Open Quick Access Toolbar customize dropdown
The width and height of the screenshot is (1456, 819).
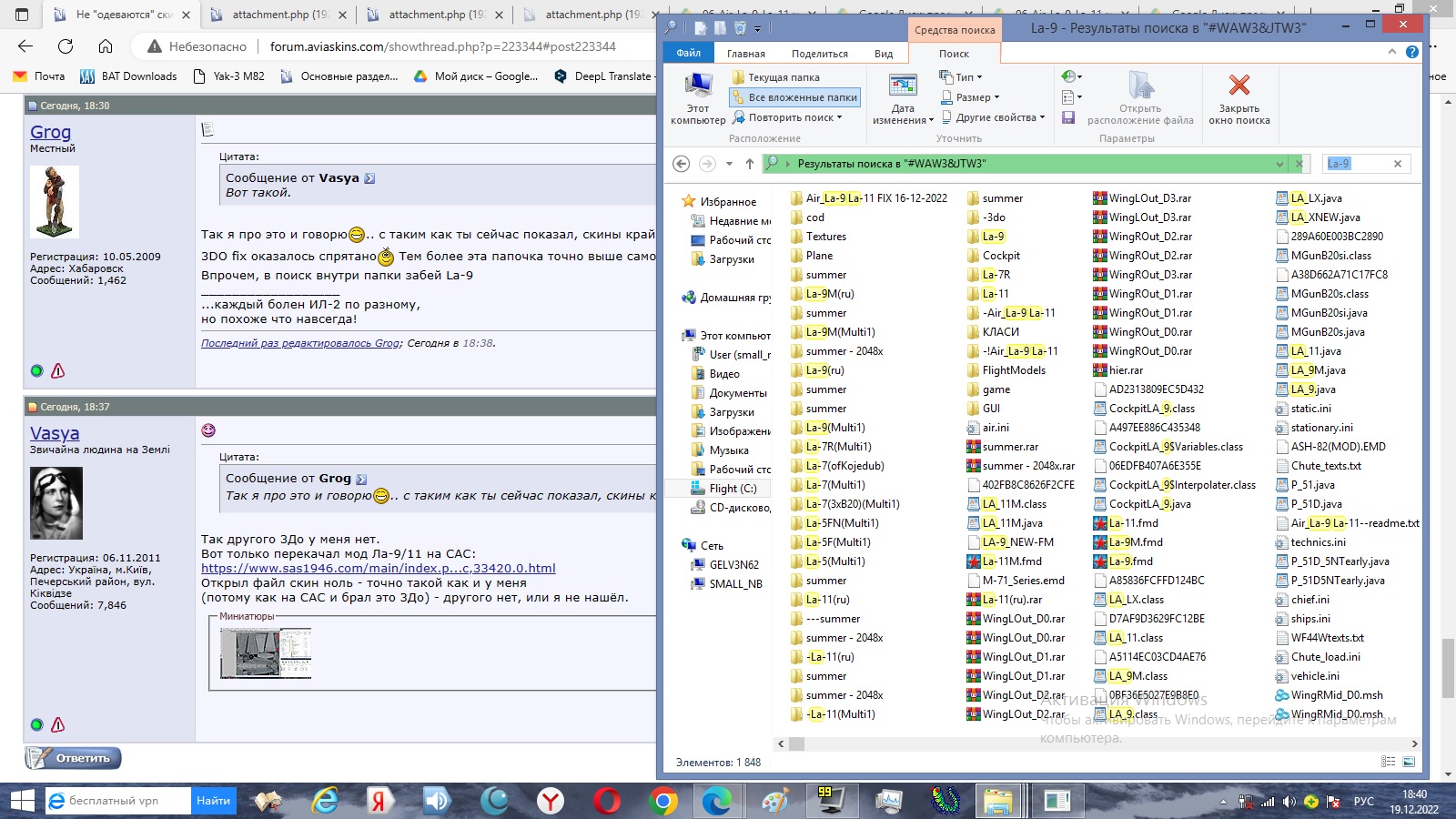[x=757, y=28]
